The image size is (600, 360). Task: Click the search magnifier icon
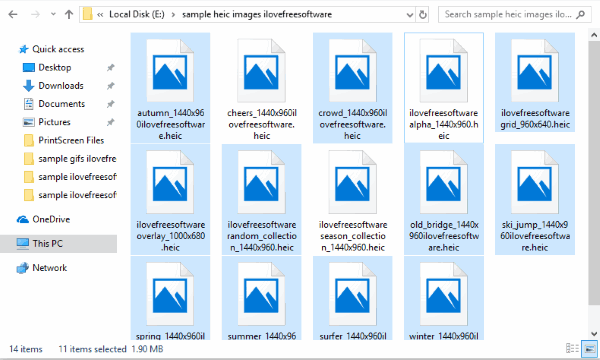(x=580, y=15)
